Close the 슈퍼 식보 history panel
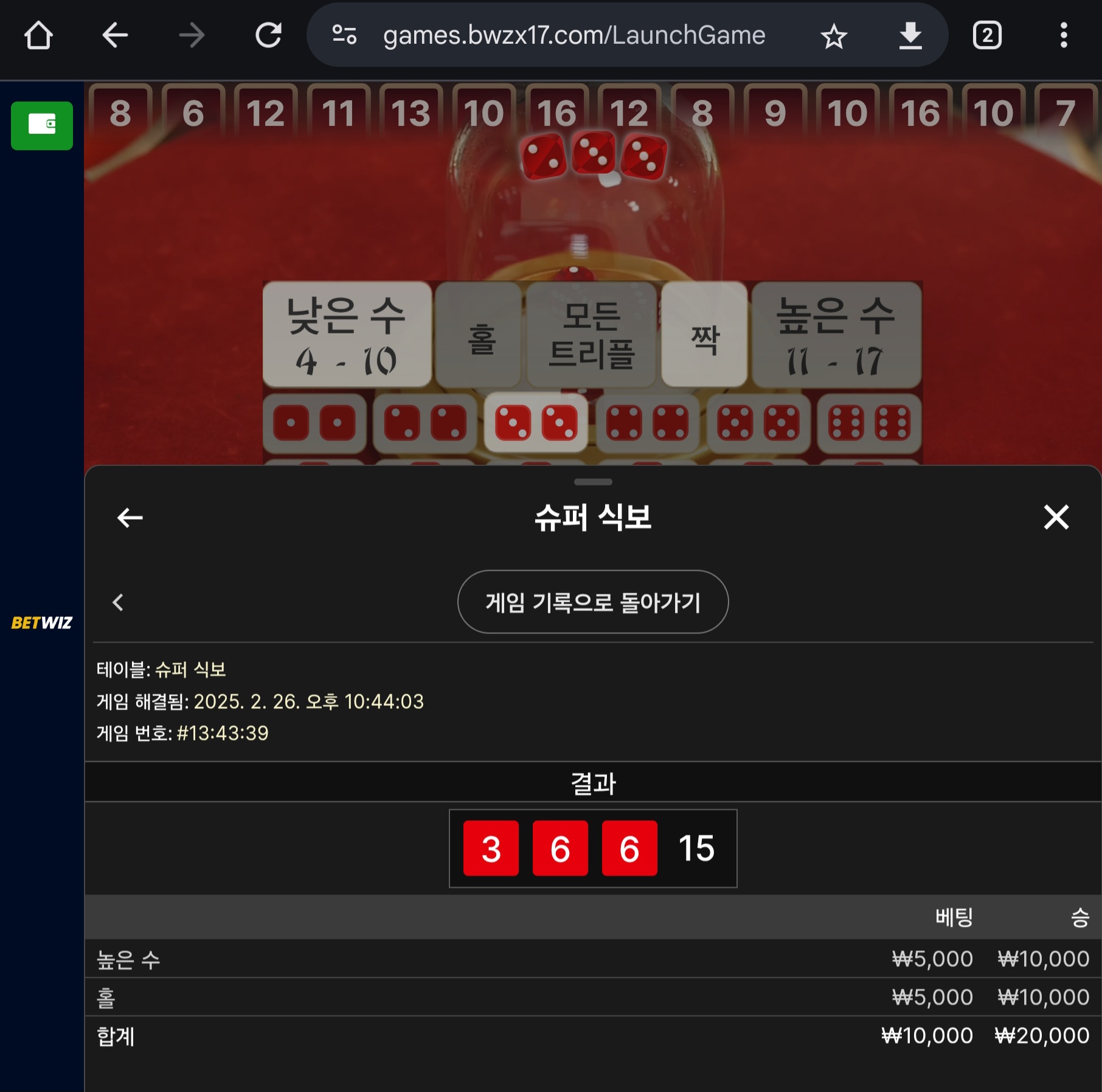Screen dimensions: 1102x1092 coord(1056,517)
